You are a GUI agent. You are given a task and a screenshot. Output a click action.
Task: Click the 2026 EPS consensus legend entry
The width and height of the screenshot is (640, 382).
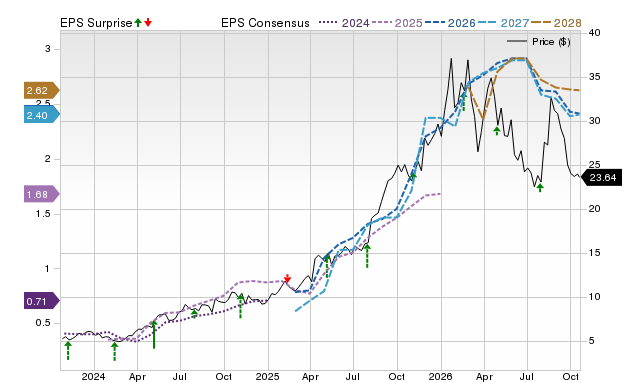click(450, 23)
